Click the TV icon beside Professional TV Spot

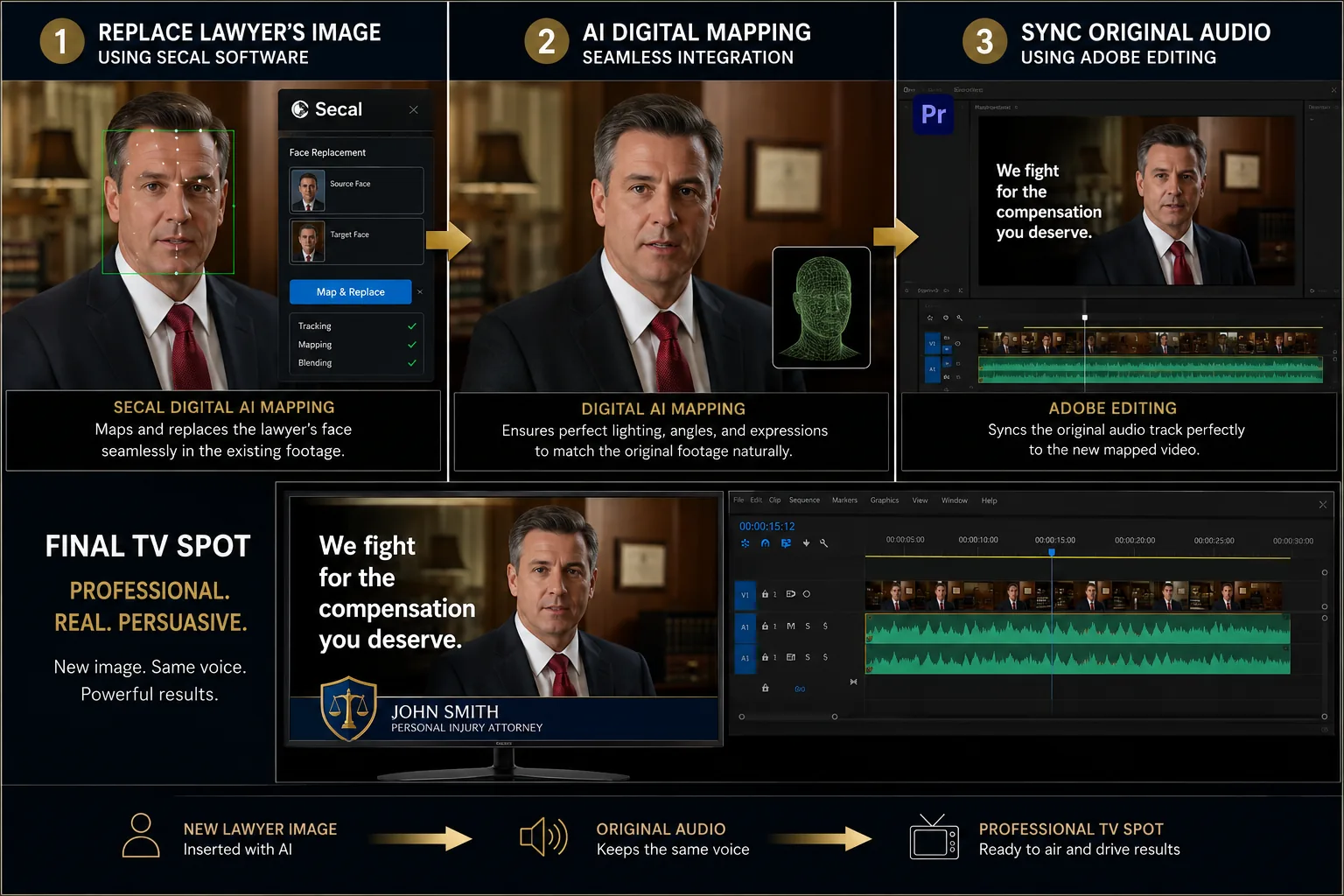pyautogui.click(x=934, y=837)
